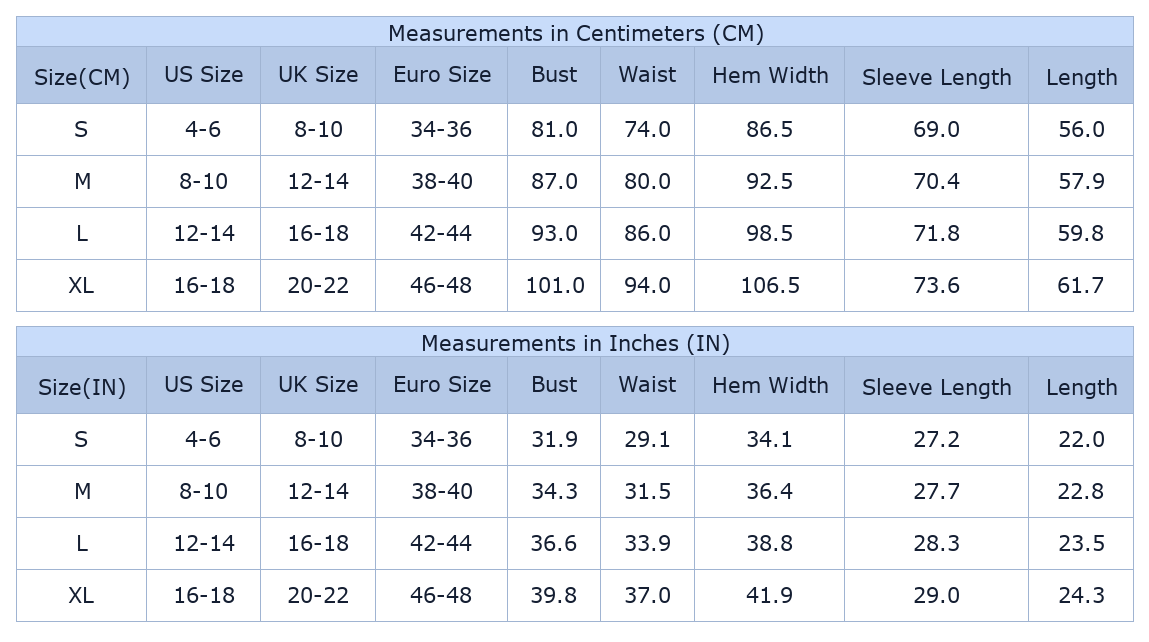Click the hem width value 106.5
1149x642 pixels.
click(x=770, y=285)
